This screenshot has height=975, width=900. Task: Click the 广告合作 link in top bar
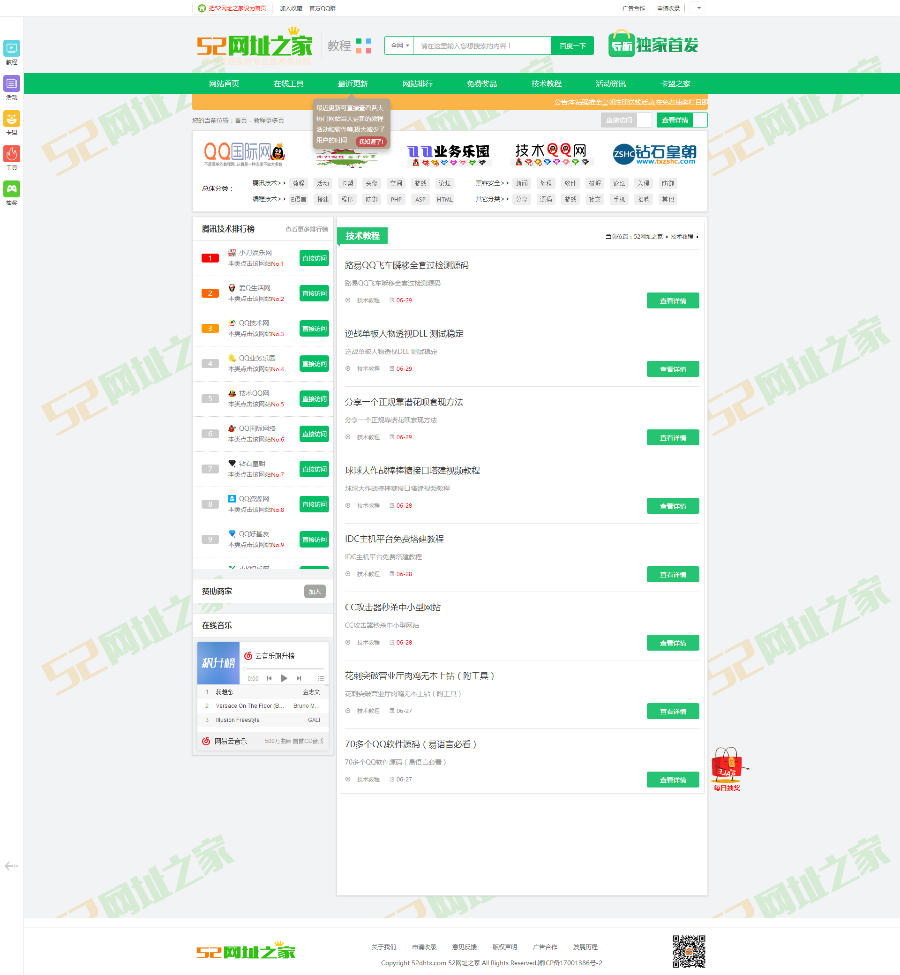633,8
